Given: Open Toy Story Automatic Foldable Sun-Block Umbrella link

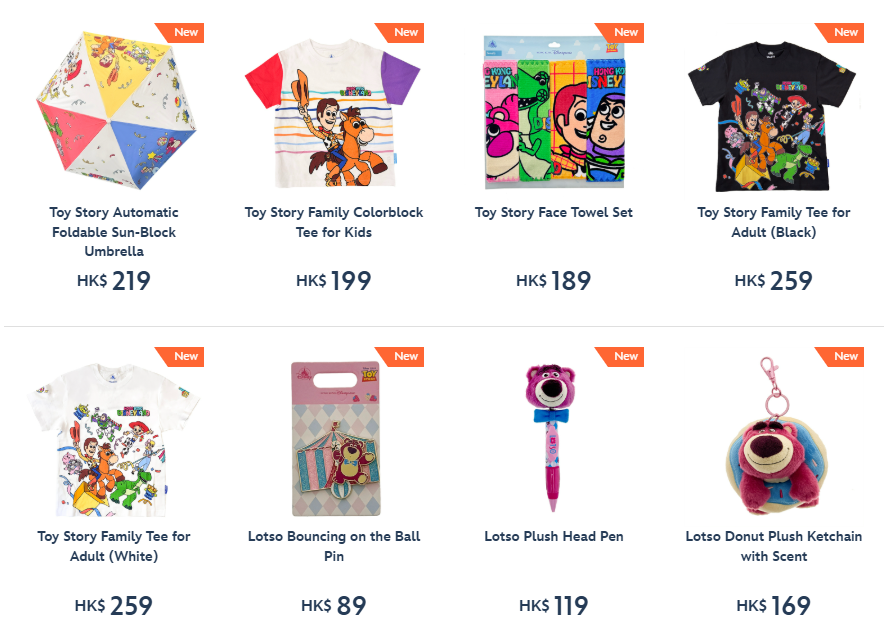Looking at the screenshot, I should pyautogui.click(x=114, y=232).
